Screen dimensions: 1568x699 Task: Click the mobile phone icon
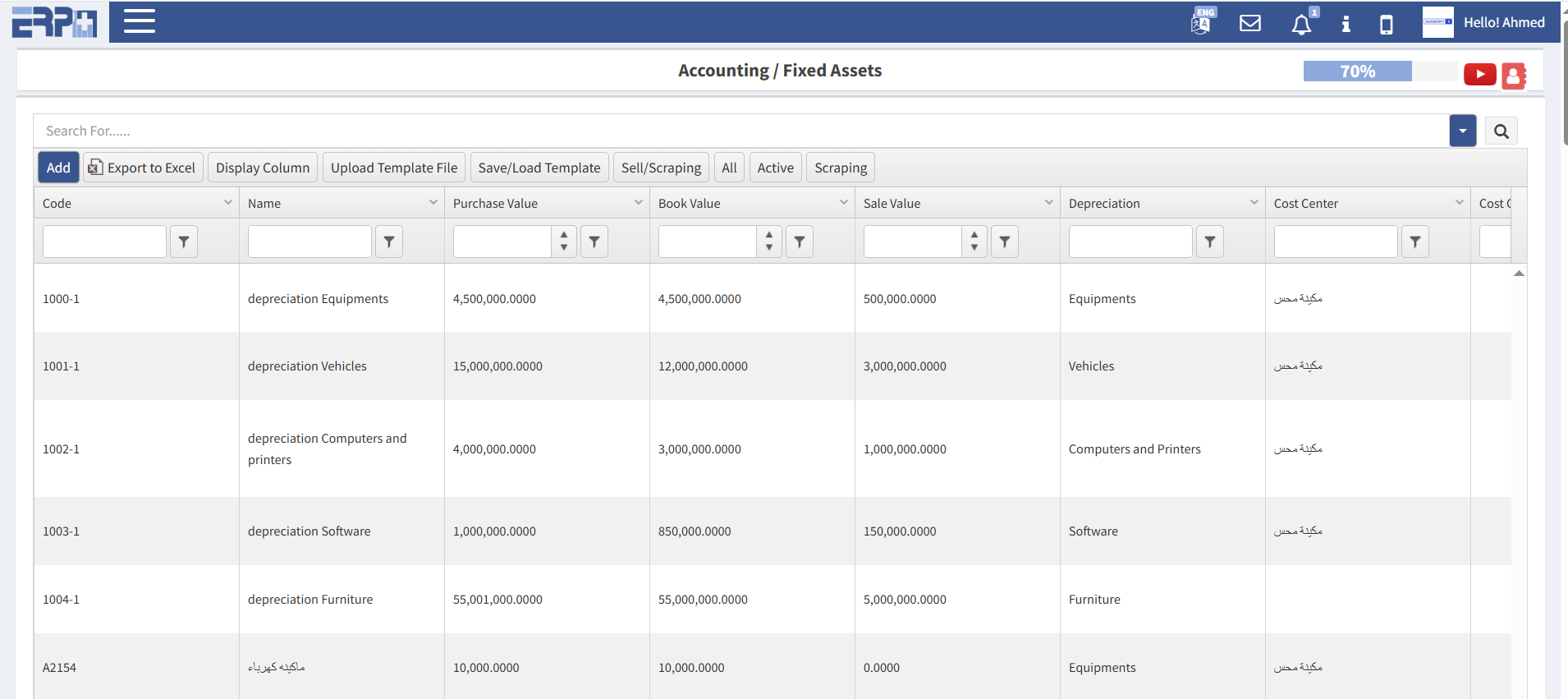pyautogui.click(x=1386, y=24)
